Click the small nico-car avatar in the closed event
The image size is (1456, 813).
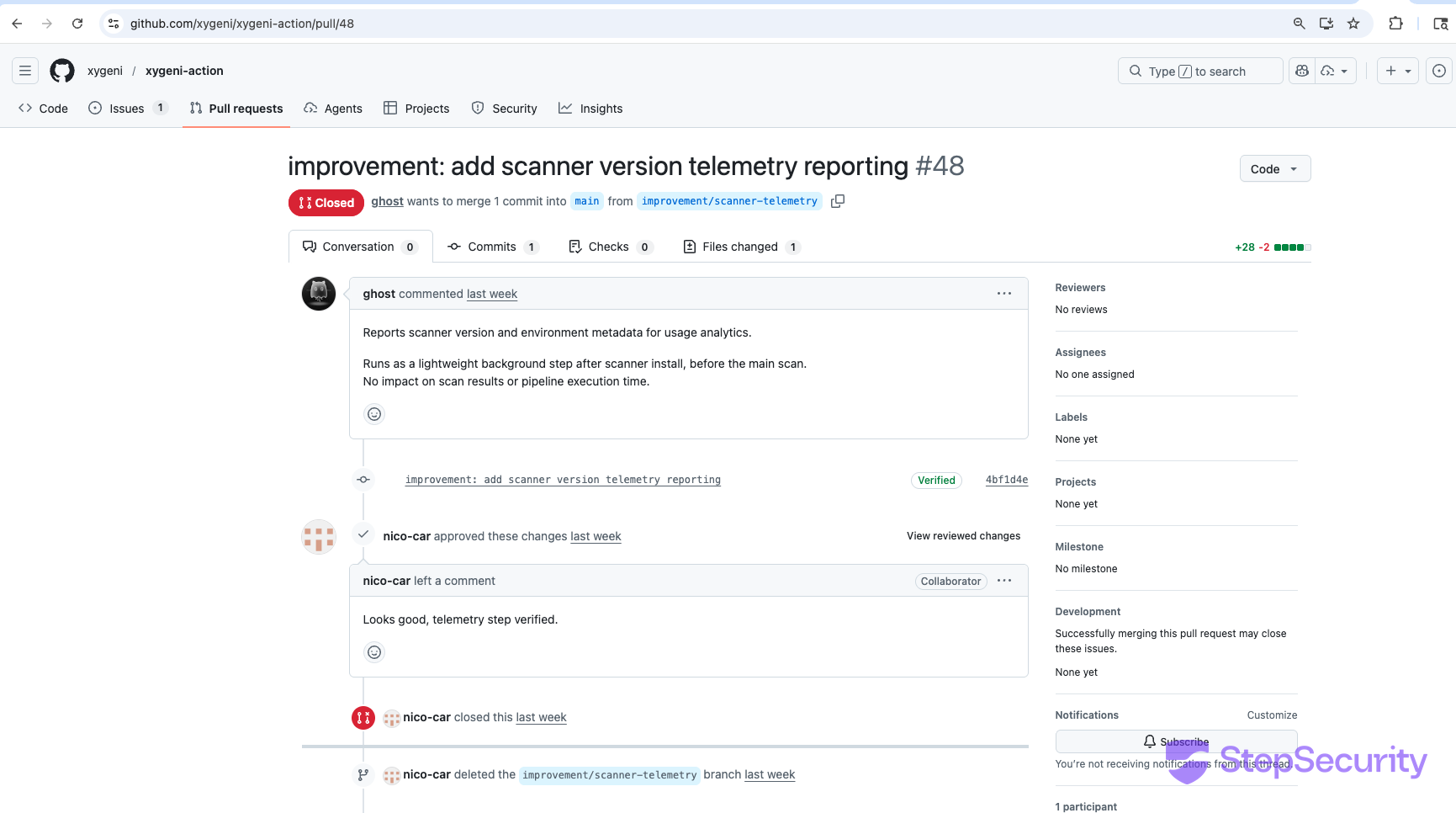392,718
